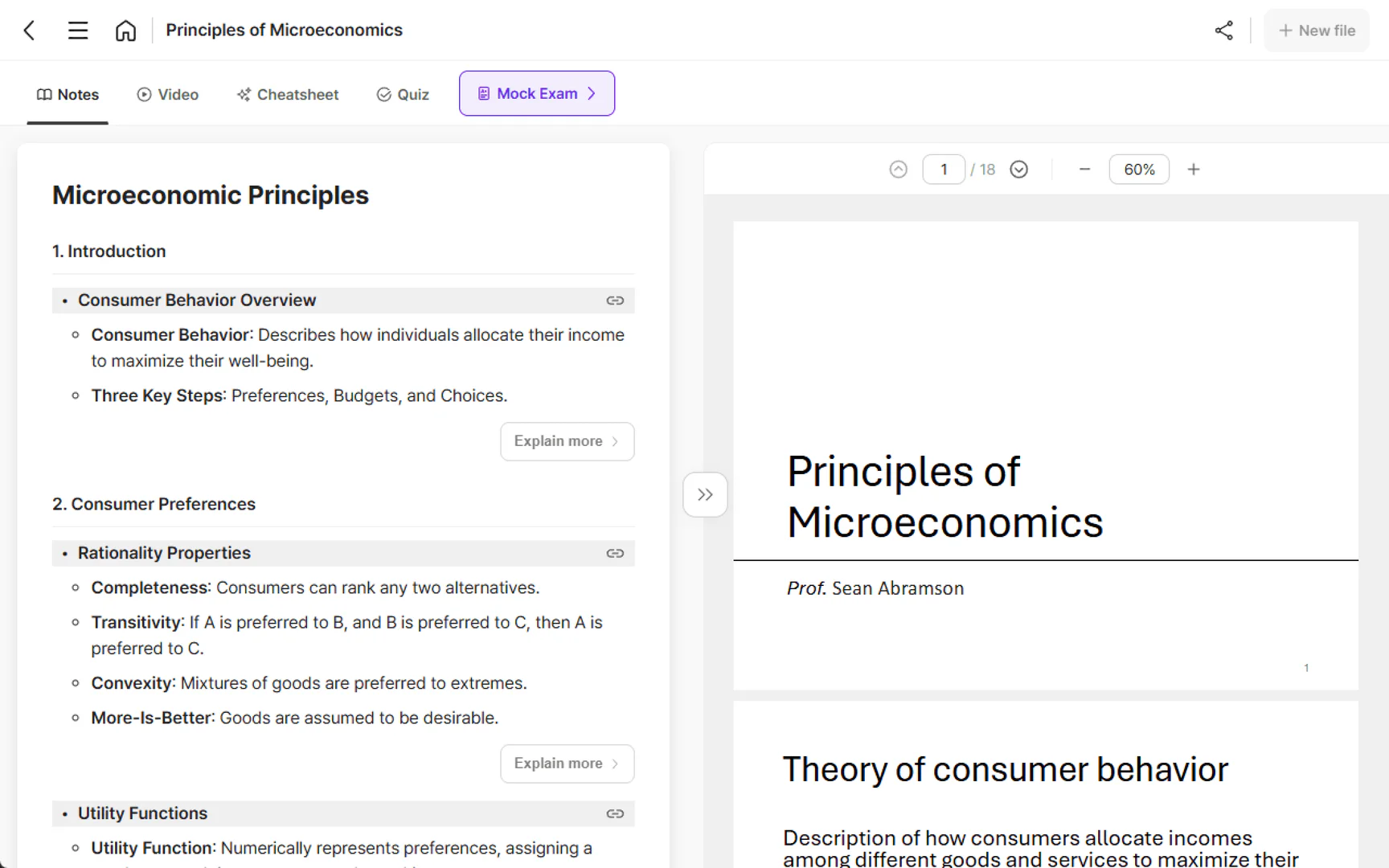Select the Quiz tab
The height and width of the screenshot is (868, 1389).
click(403, 95)
